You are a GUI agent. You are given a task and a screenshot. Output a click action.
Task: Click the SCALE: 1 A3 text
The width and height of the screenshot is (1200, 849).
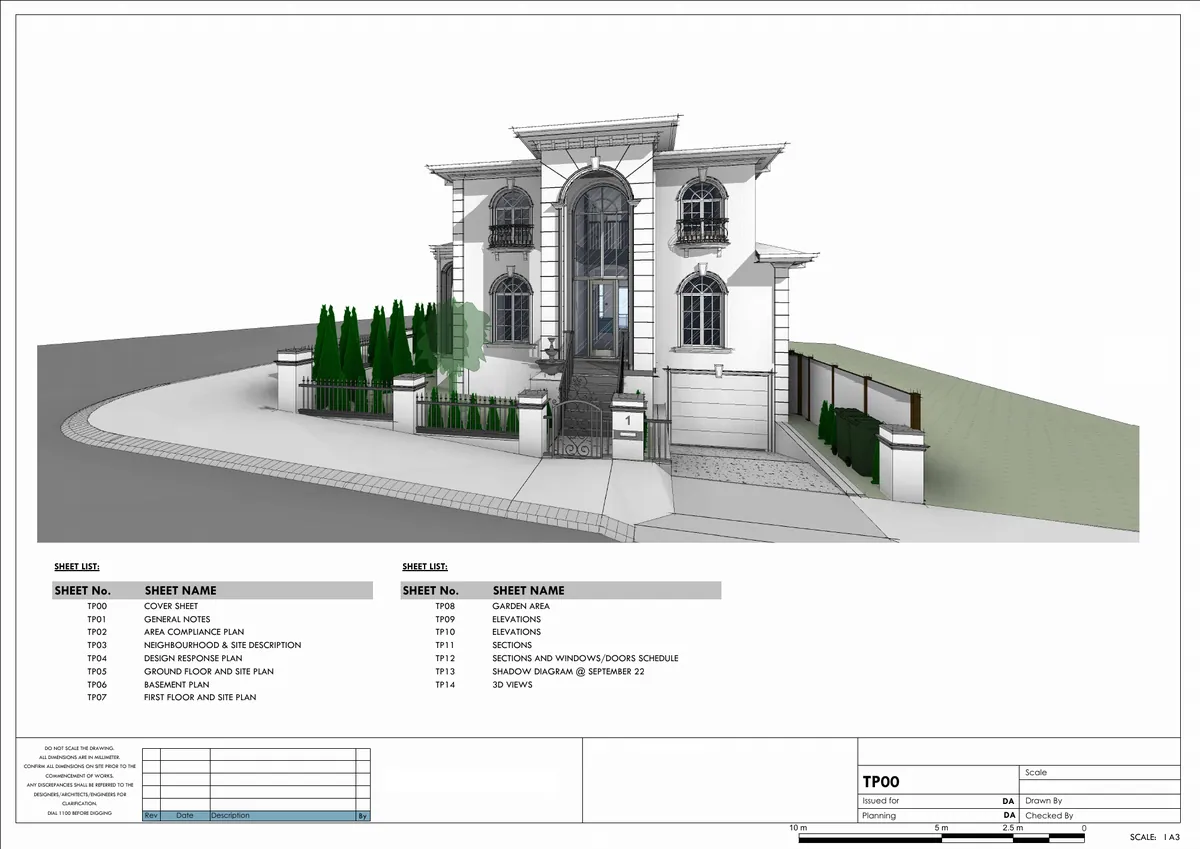[1157, 837]
